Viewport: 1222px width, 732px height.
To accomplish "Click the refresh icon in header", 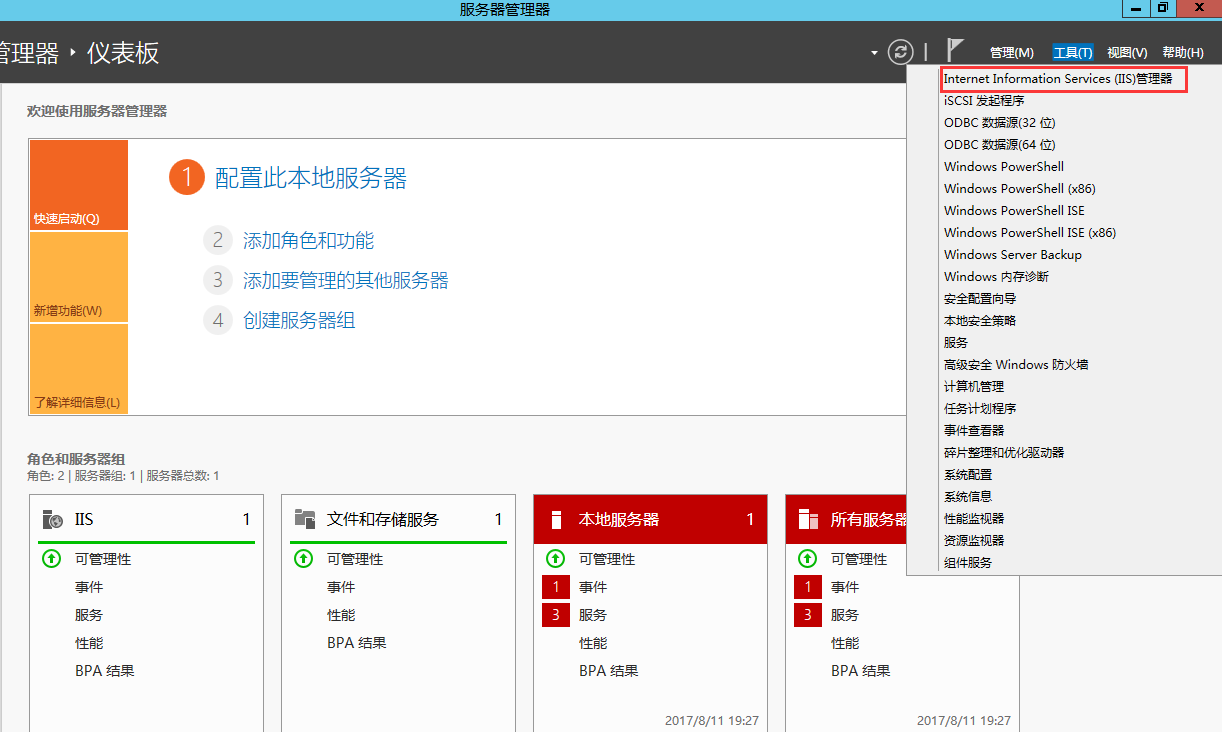I will coord(901,52).
